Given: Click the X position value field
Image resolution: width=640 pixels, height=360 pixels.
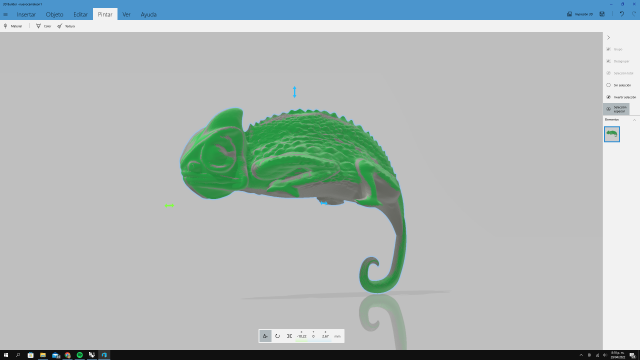Looking at the screenshot, I should tap(302, 336).
